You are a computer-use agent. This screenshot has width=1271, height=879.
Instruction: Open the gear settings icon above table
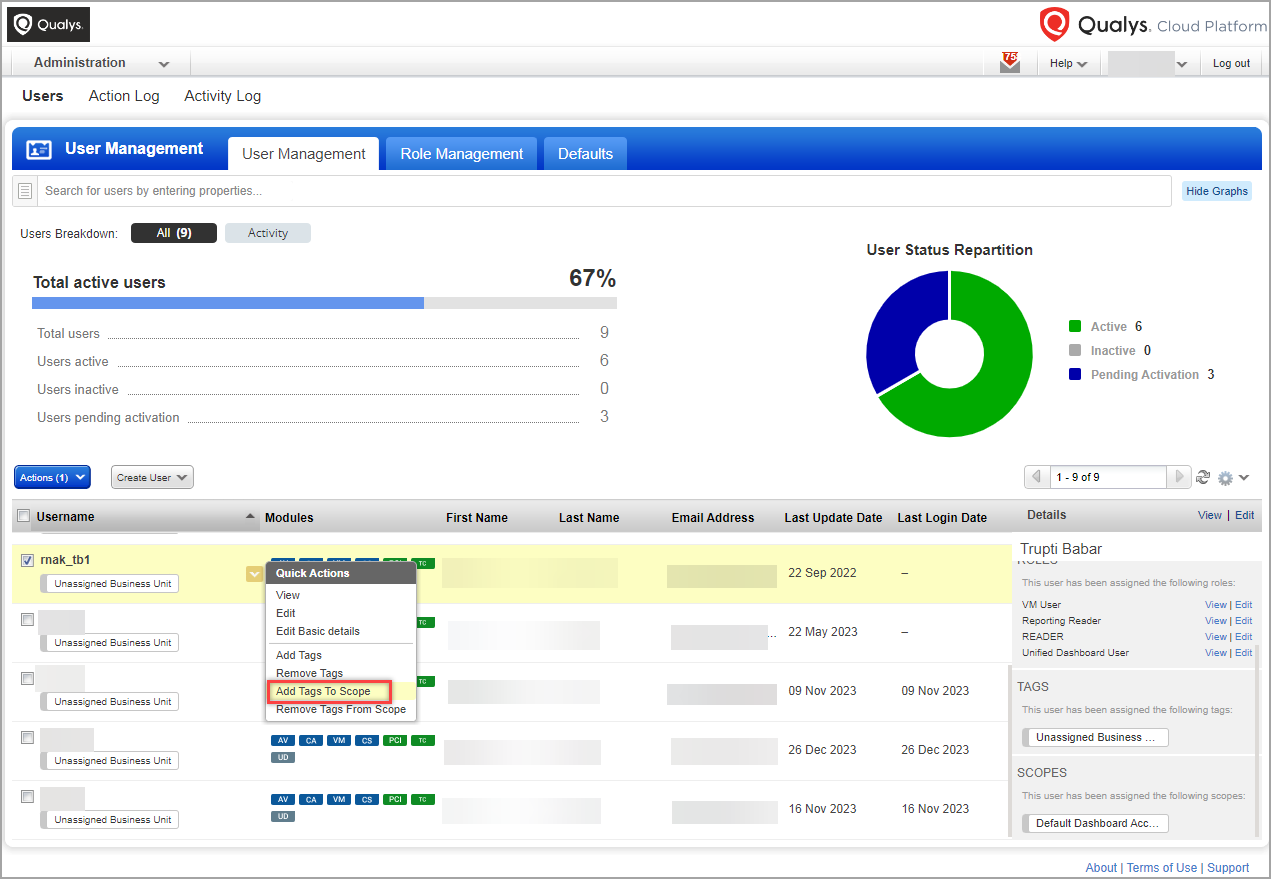(1226, 478)
